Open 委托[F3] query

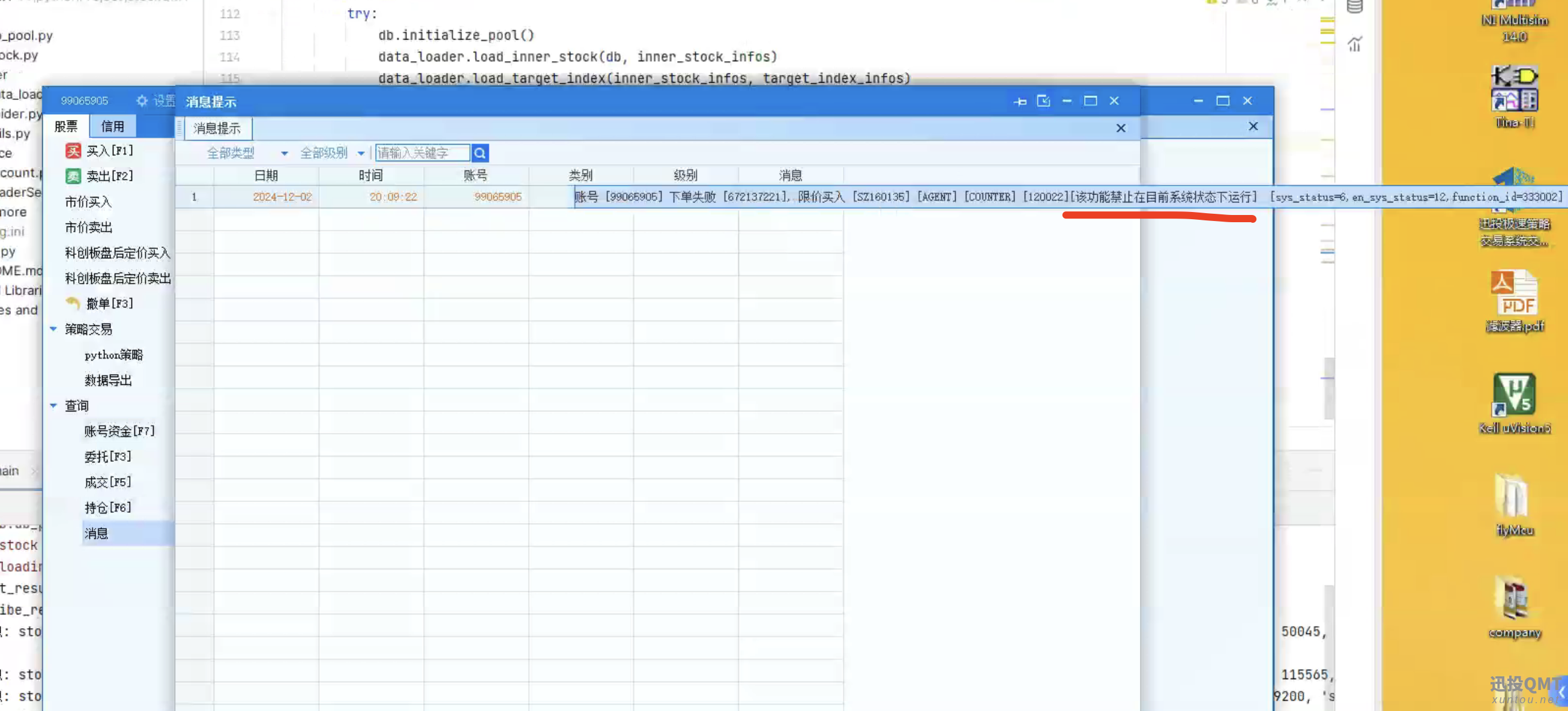pyautogui.click(x=107, y=456)
